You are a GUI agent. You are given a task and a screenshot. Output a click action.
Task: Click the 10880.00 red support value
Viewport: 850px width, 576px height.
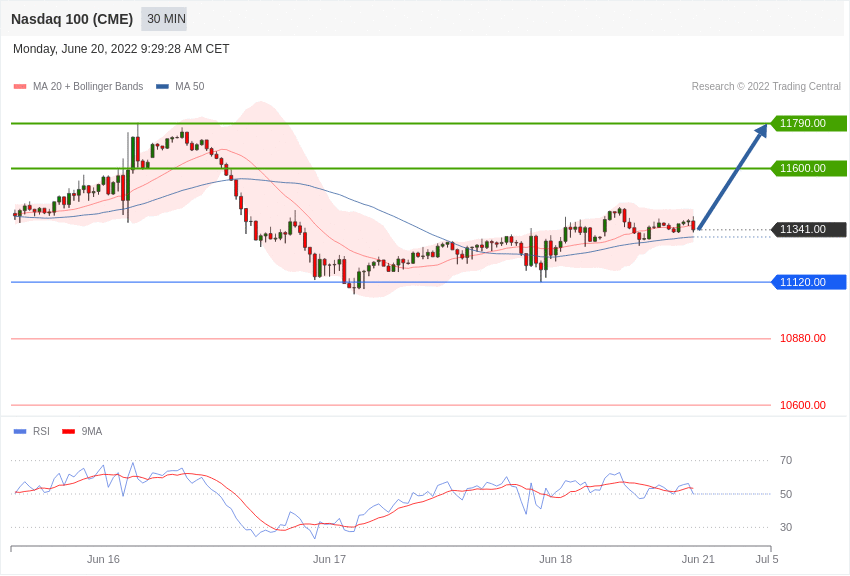(x=803, y=339)
